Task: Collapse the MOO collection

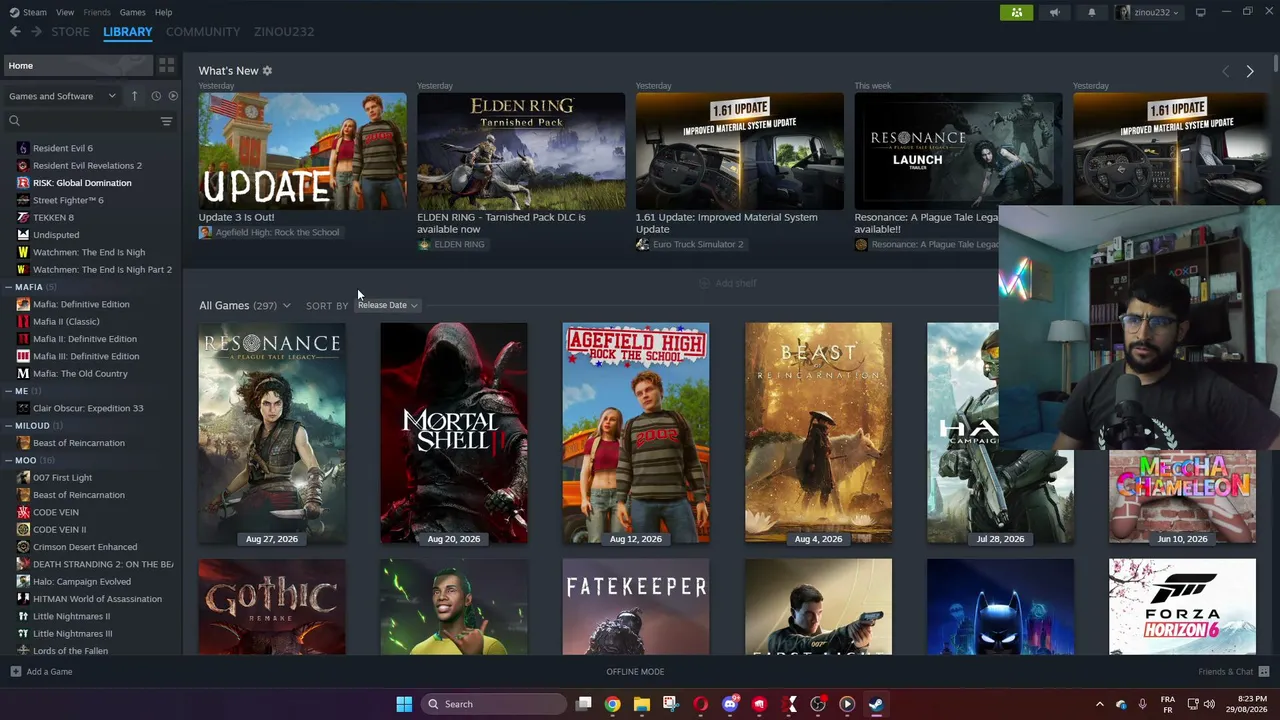Action: (x=8, y=460)
